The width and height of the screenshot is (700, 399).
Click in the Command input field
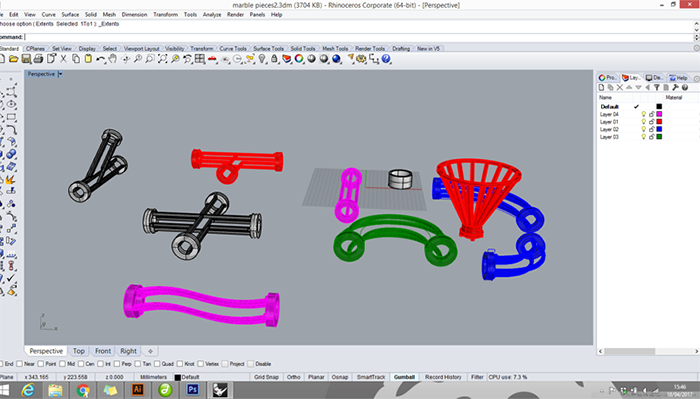coord(359,37)
